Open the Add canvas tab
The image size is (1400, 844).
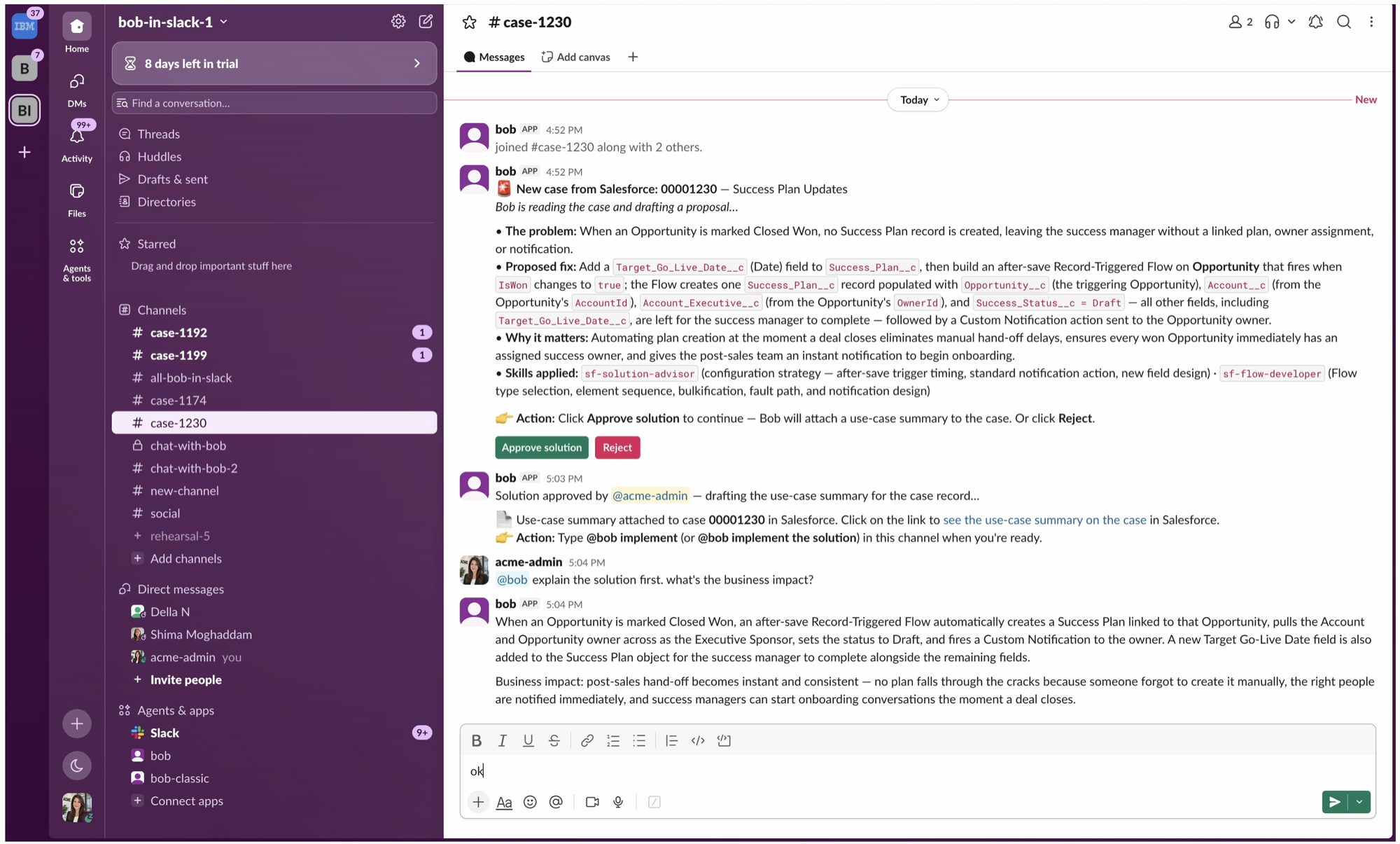575,57
